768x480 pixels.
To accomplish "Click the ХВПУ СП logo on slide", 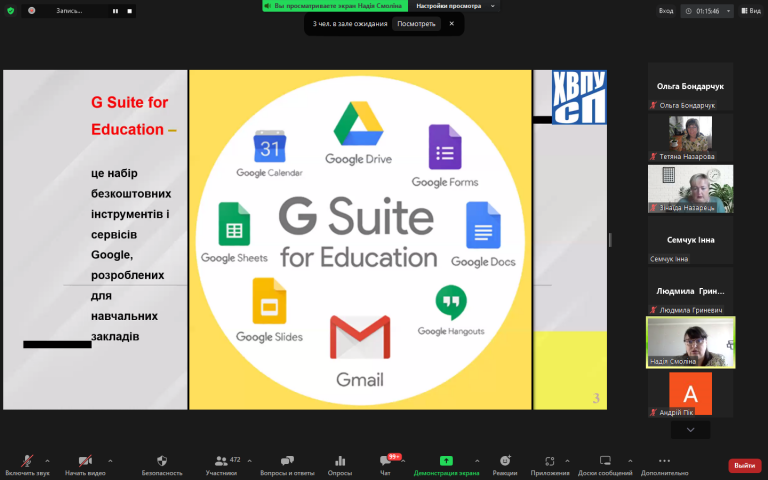I will pyautogui.click(x=579, y=97).
